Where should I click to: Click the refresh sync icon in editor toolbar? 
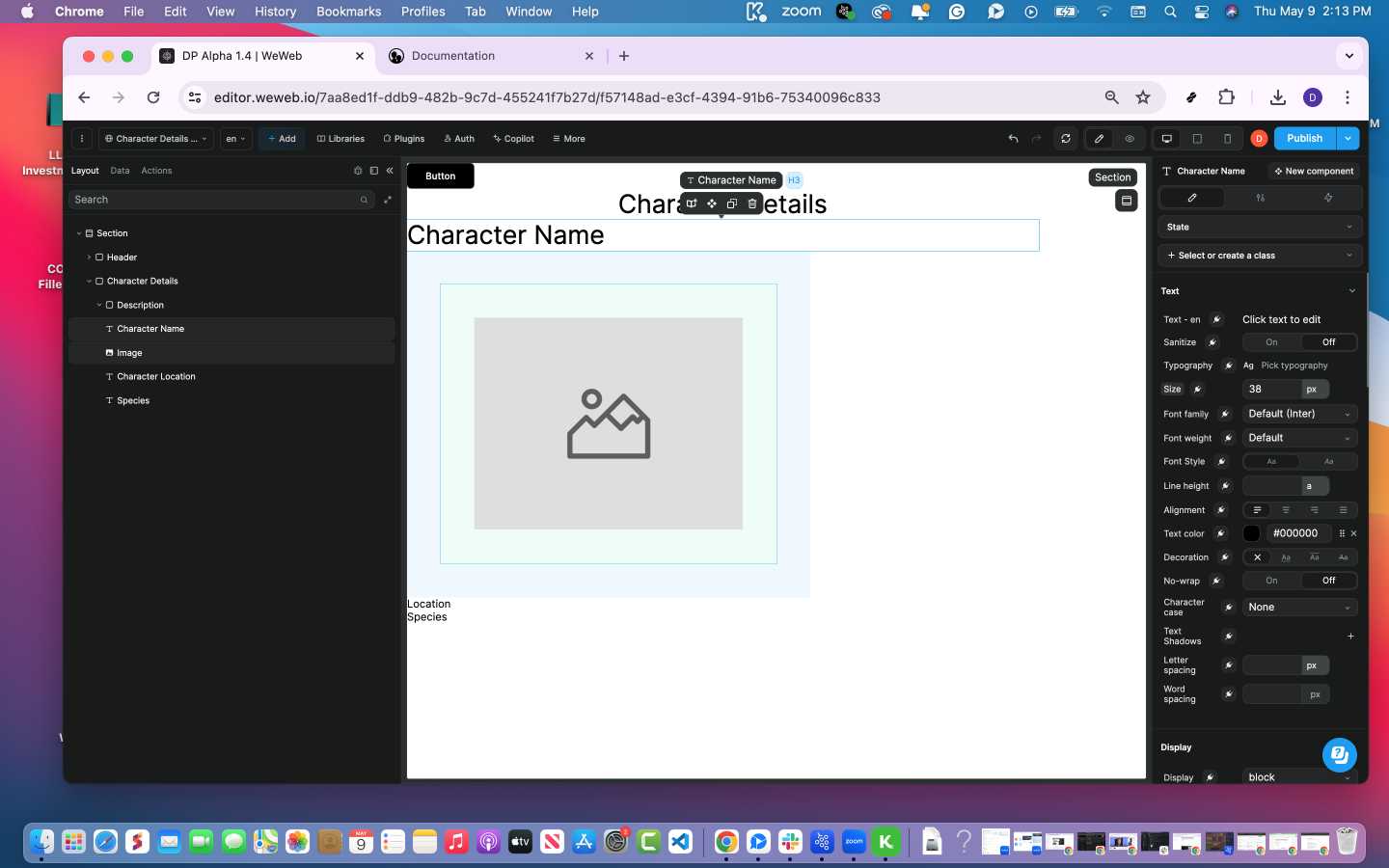(1066, 139)
